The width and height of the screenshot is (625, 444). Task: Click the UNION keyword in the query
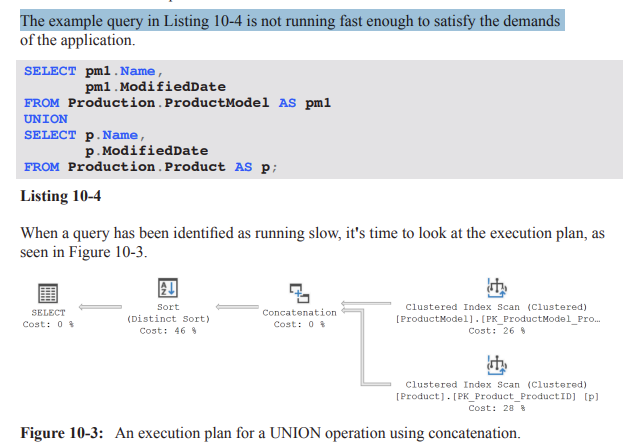[x=46, y=119]
